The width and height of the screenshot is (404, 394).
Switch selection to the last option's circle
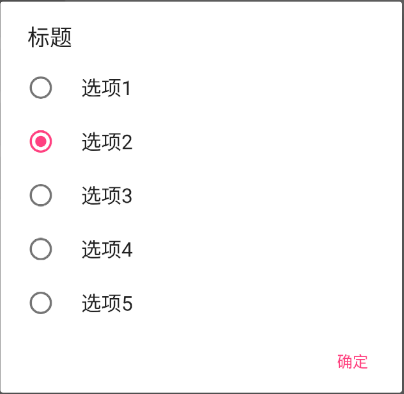[x=41, y=303]
